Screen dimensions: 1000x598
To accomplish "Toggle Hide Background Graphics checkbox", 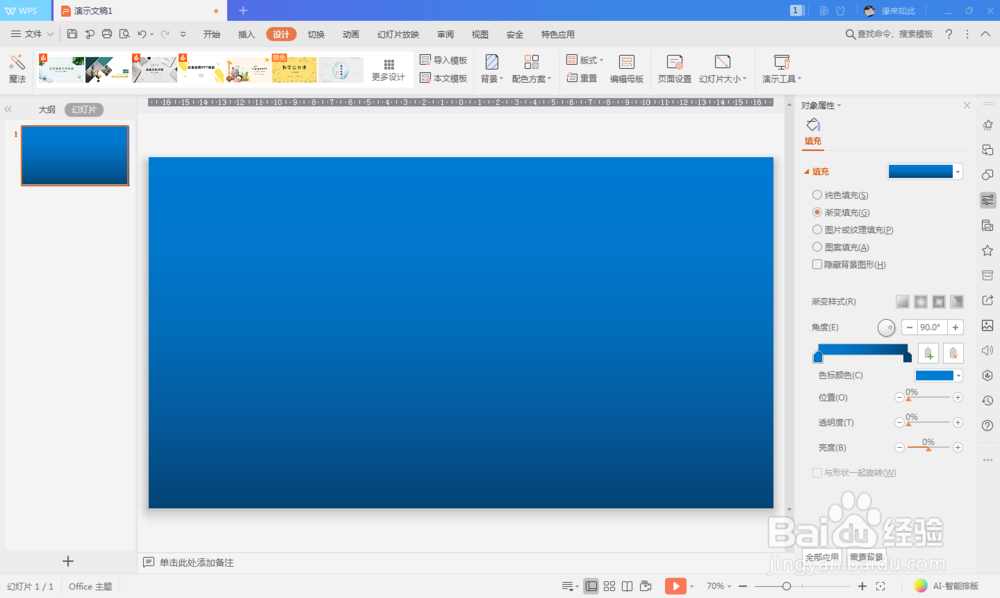I will point(816,264).
